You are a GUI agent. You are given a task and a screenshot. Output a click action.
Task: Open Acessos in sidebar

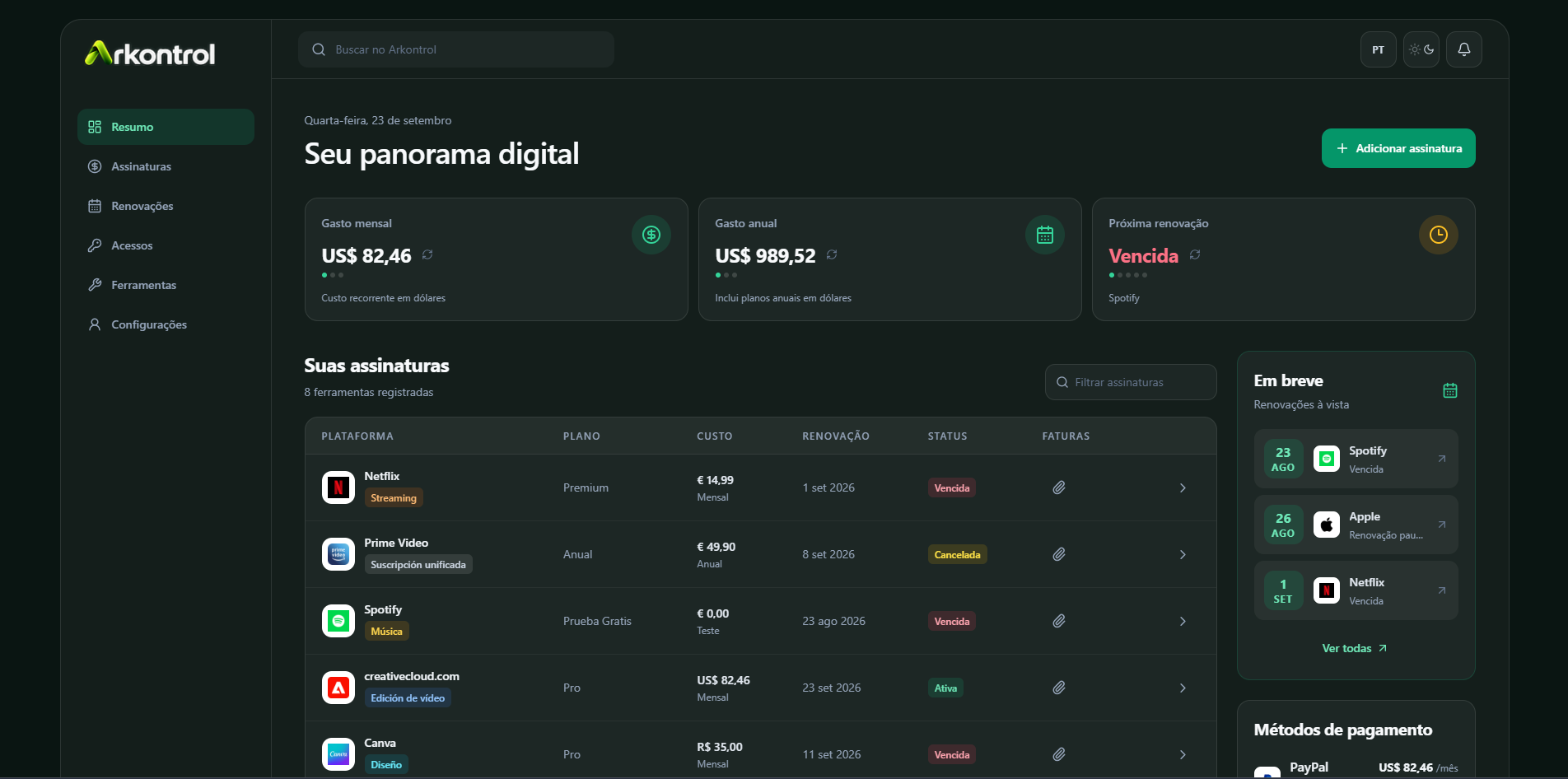[x=166, y=245]
